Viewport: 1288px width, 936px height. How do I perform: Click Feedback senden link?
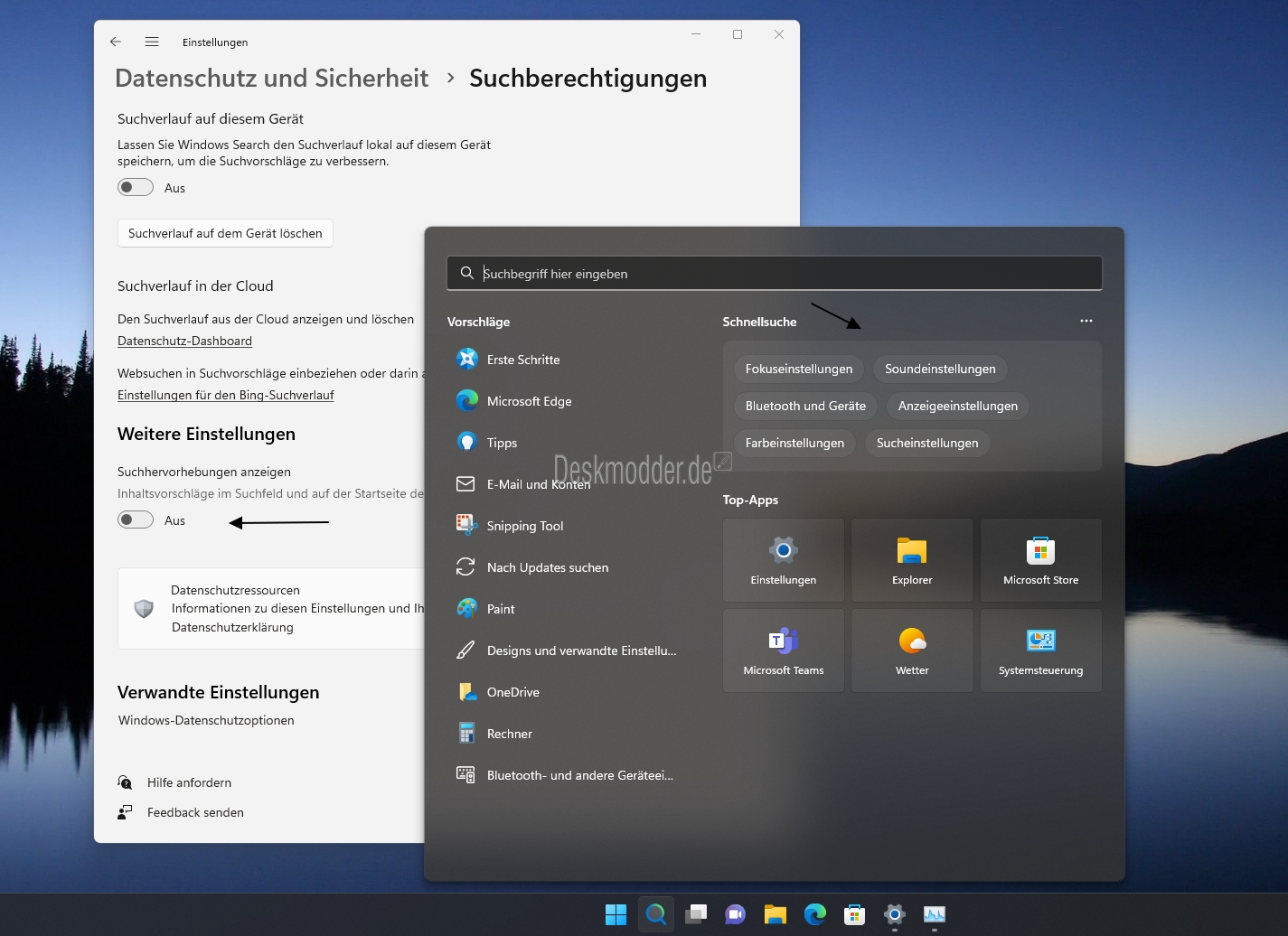195,812
